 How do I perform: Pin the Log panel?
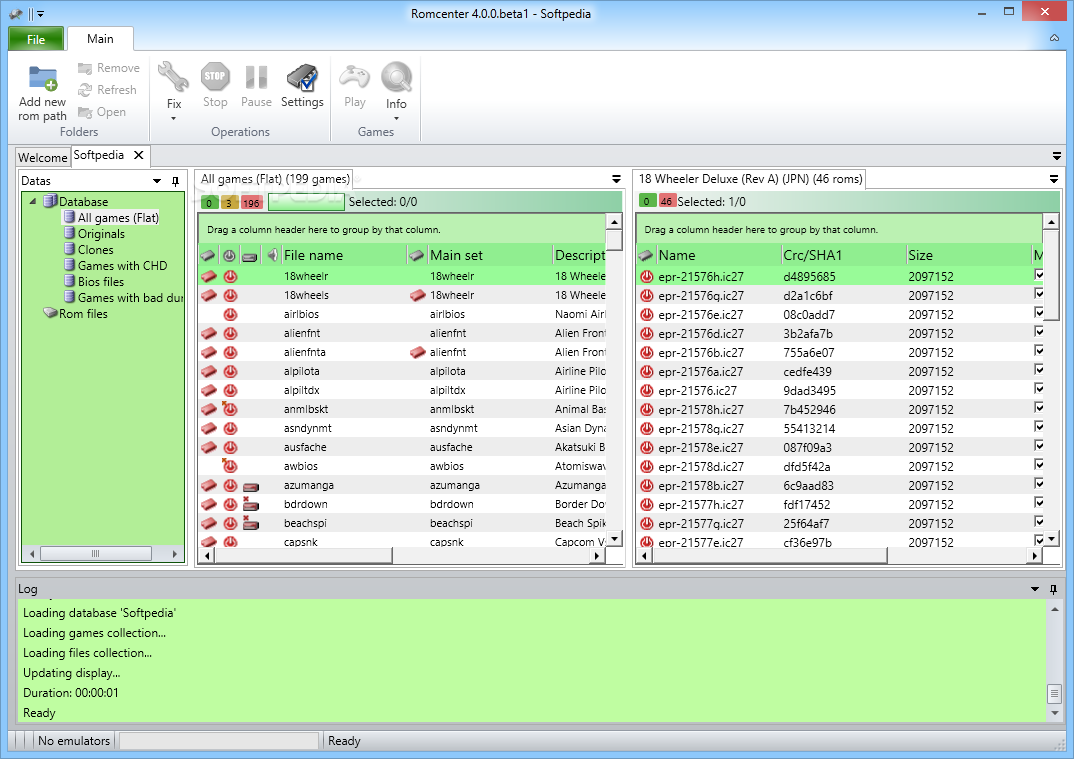pos(1053,589)
